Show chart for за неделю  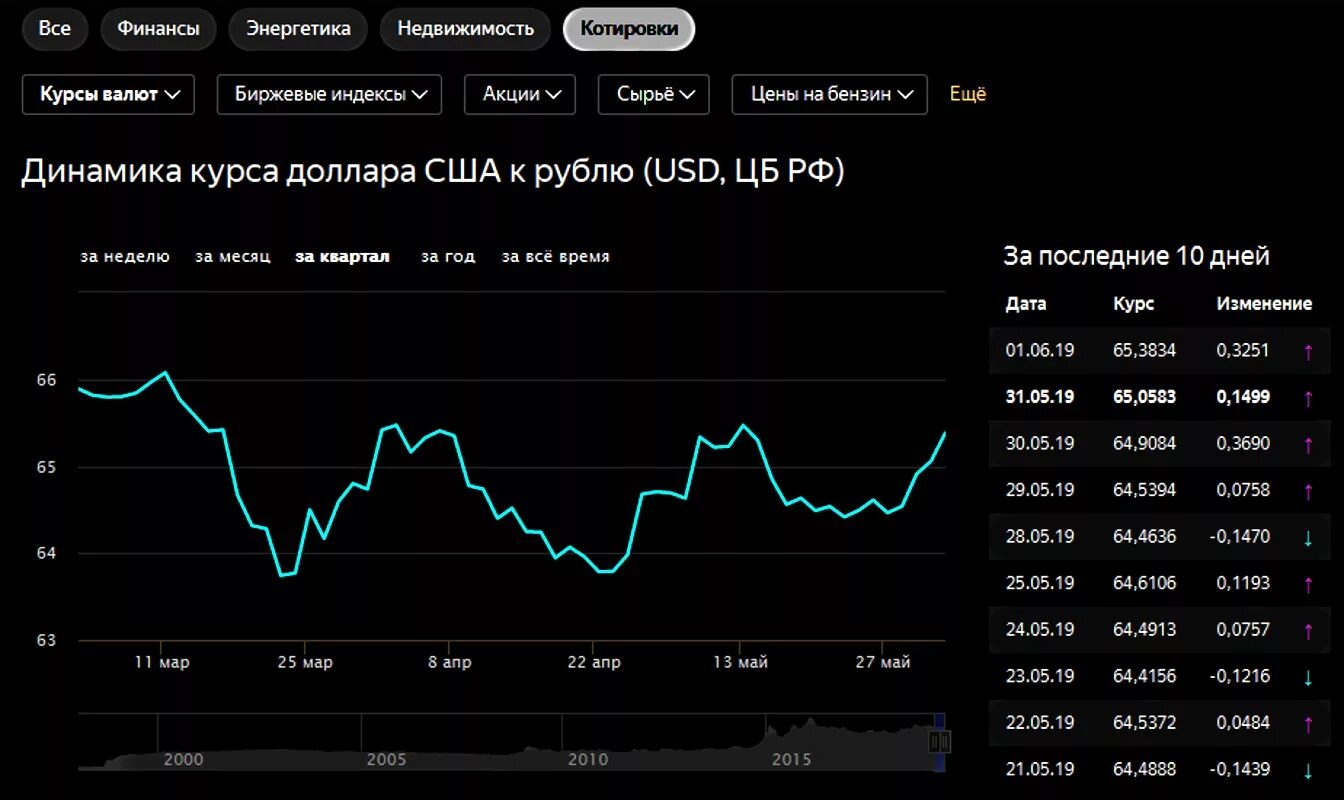click(125, 257)
